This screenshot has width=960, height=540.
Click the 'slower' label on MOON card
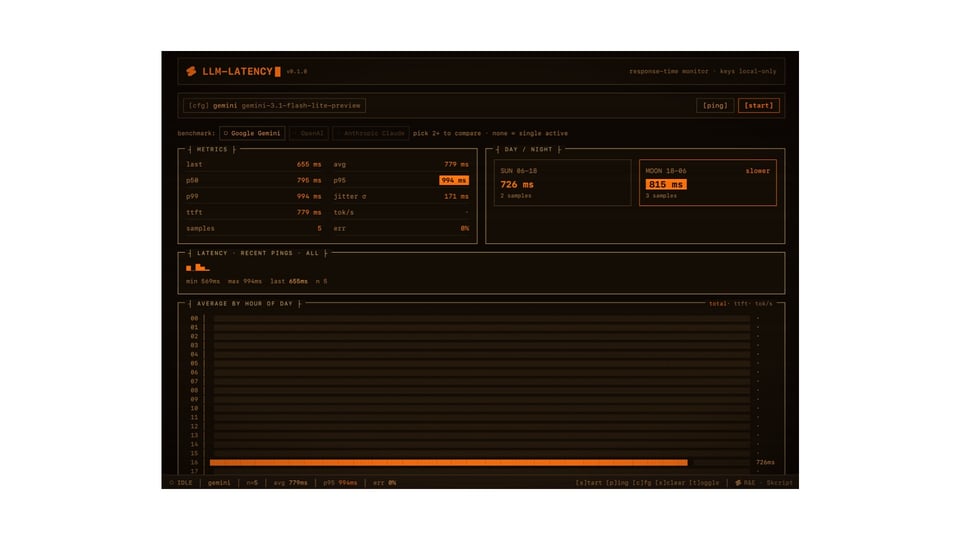757,171
